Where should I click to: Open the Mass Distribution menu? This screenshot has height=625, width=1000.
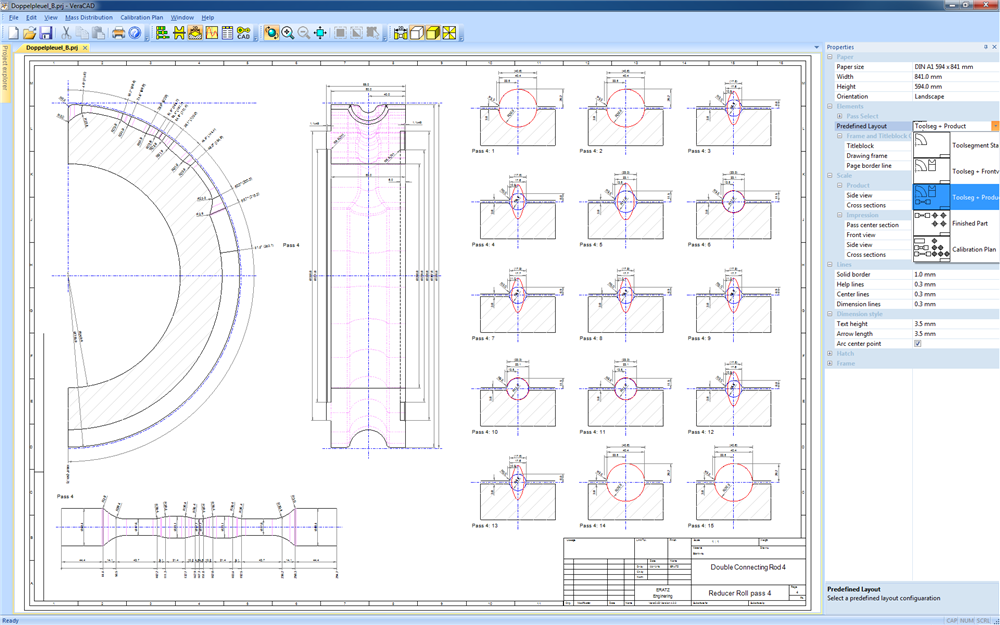tap(89, 17)
